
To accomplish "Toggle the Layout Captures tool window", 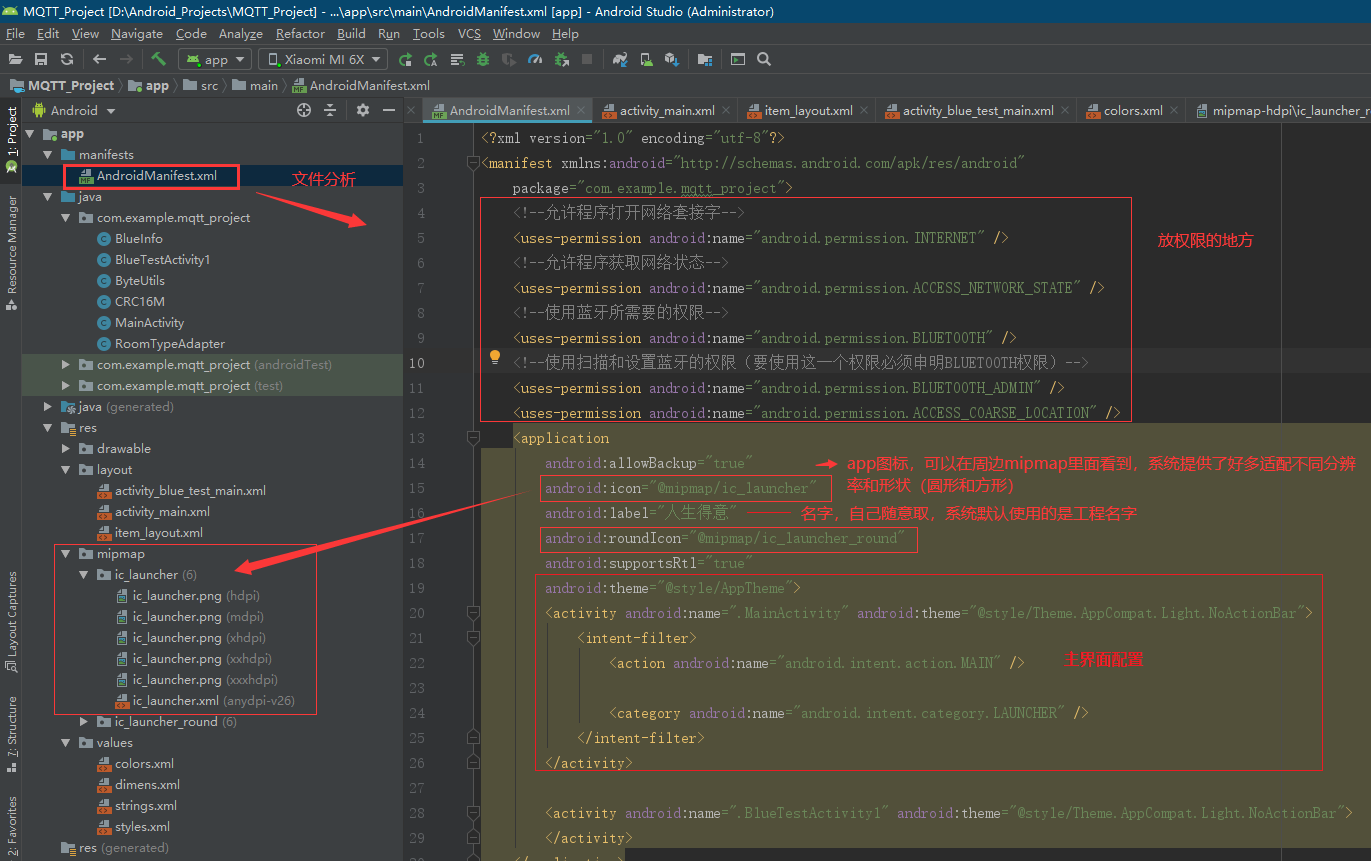I will [12, 621].
